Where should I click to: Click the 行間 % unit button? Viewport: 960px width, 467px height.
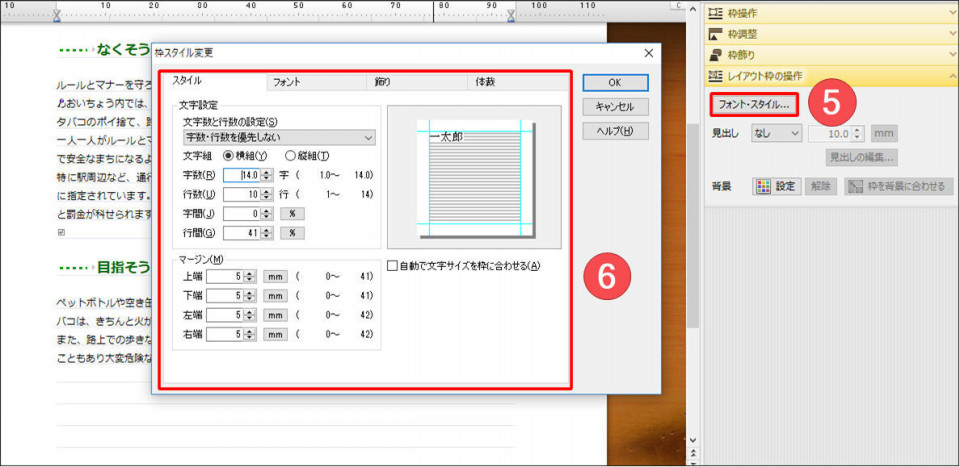pos(292,233)
